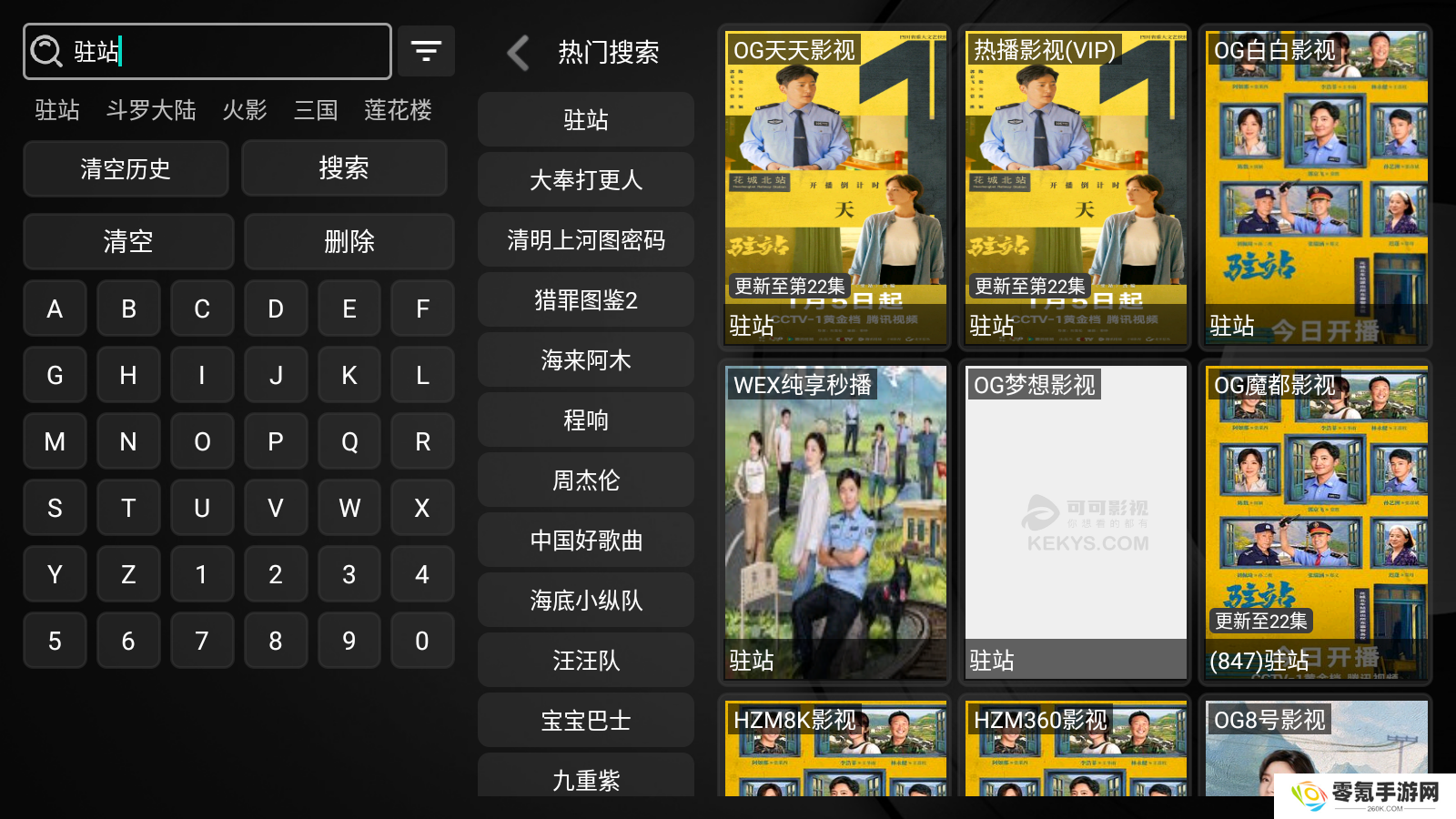
Task: Open the 热播影视(VIP) 驻站 result
Action: pos(1076,187)
